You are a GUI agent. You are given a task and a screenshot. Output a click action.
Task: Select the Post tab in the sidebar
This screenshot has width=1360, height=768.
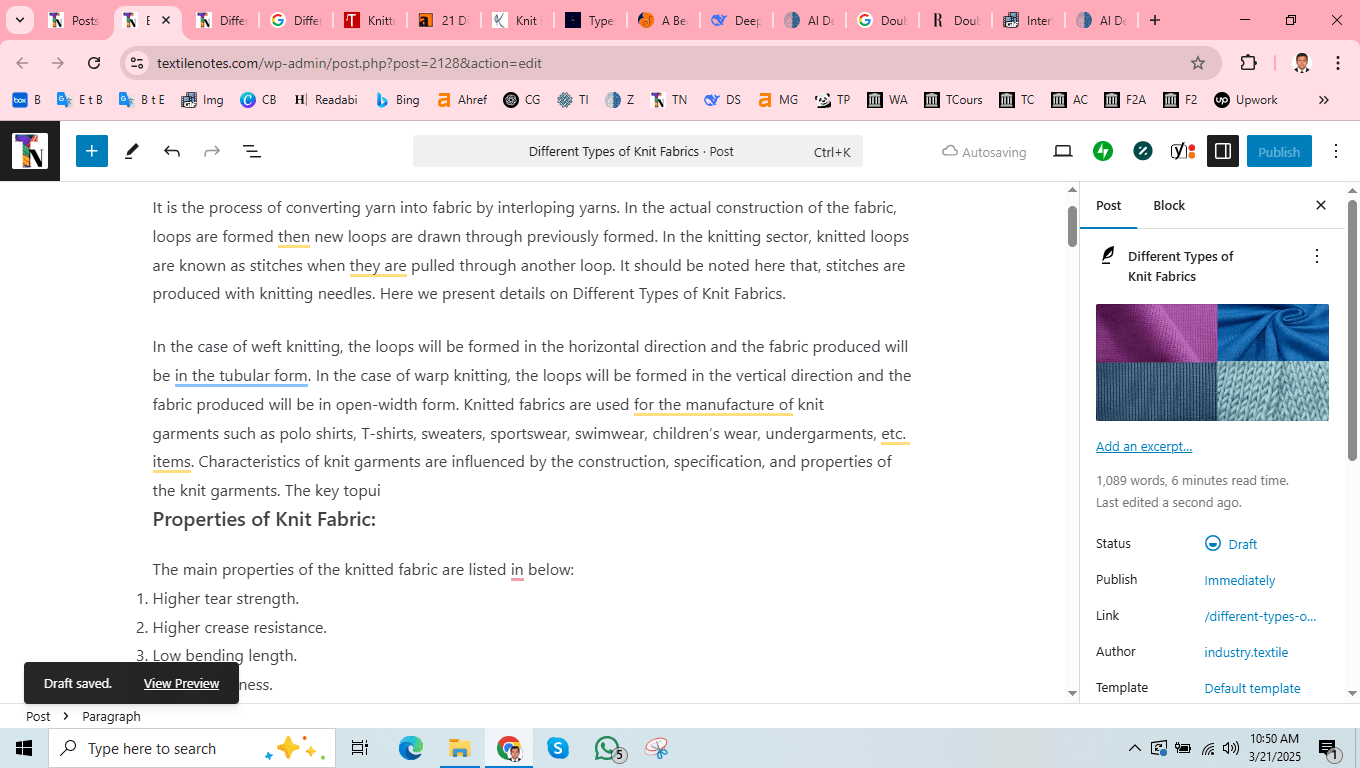tap(1108, 205)
